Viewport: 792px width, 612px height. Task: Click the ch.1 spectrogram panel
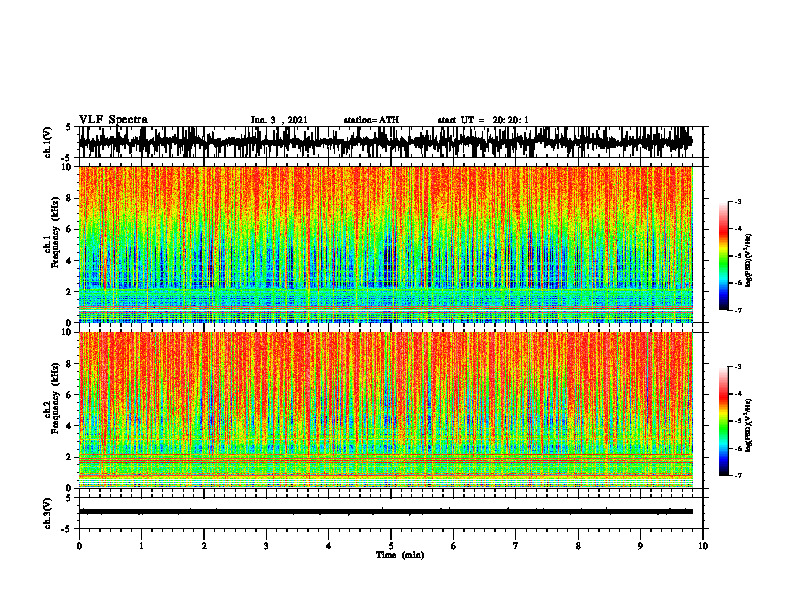tap(385, 244)
